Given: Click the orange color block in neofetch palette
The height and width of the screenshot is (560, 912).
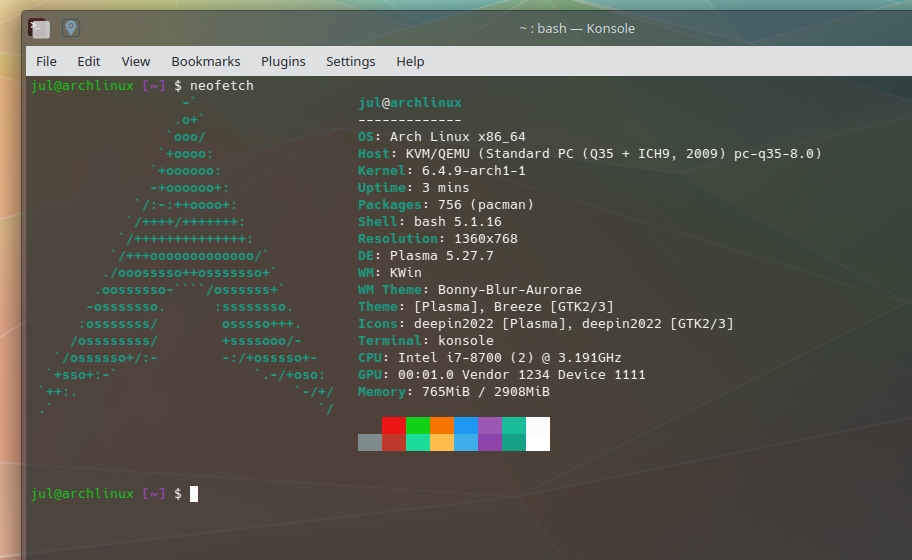Looking at the screenshot, I should pyautogui.click(x=442, y=425).
